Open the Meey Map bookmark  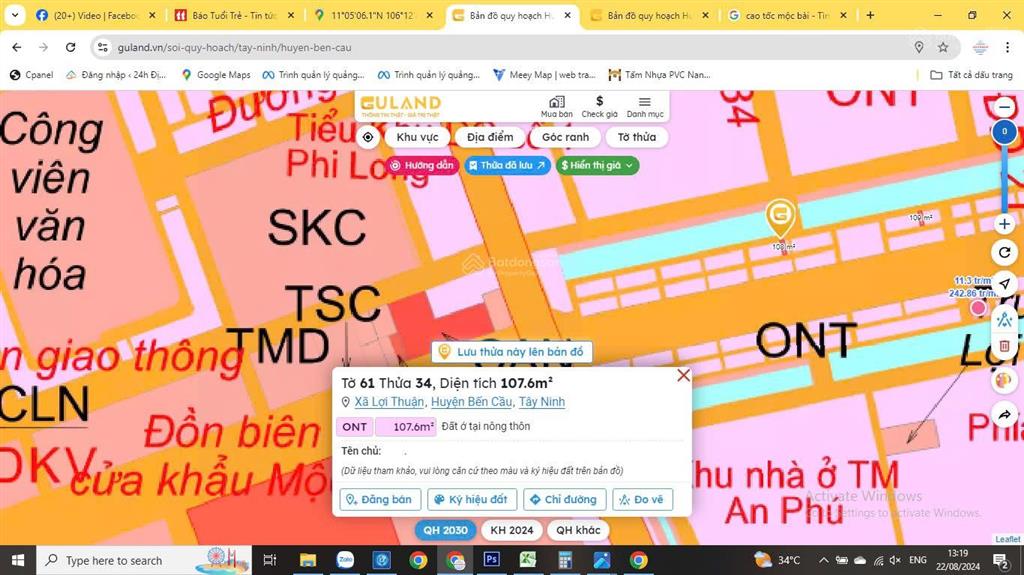pyautogui.click(x=544, y=75)
